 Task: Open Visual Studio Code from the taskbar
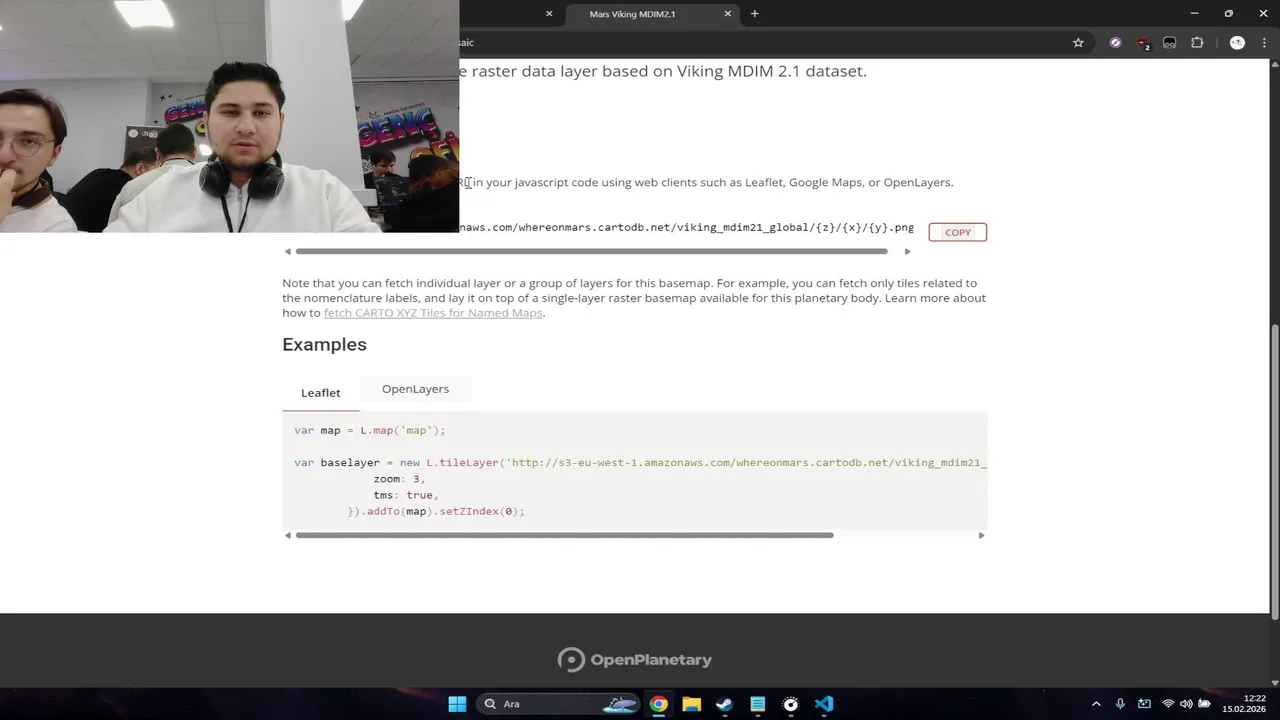tap(824, 704)
